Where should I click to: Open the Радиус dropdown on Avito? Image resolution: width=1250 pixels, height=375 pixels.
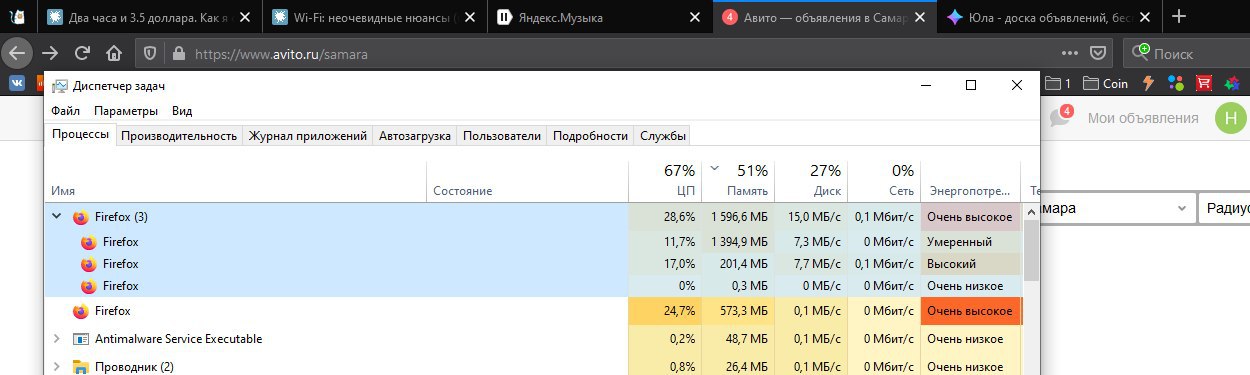click(x=1224, y=209)
